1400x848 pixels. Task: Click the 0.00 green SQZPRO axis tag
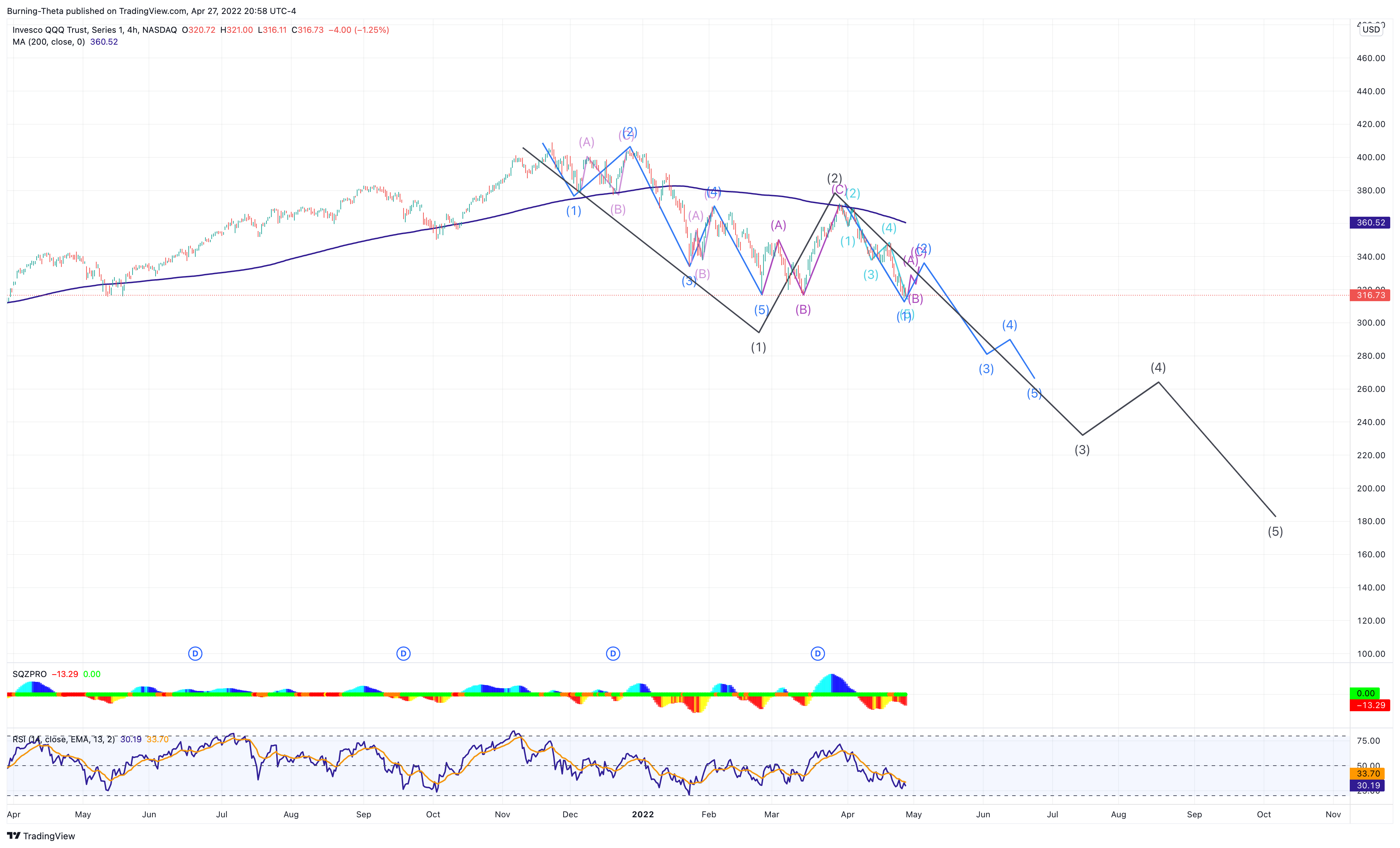click(1365, 693)
